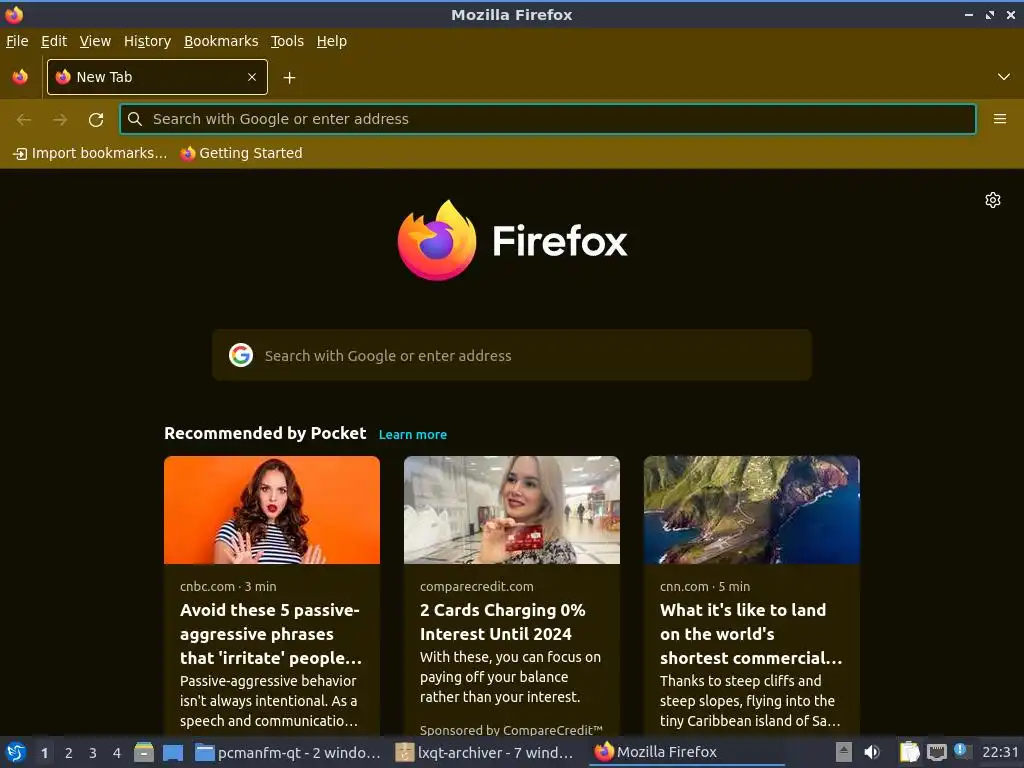Image resolution: width=1024 pixels, height=768 pixels.
Task: Click the blue show desktop icon
Action: 173,752
